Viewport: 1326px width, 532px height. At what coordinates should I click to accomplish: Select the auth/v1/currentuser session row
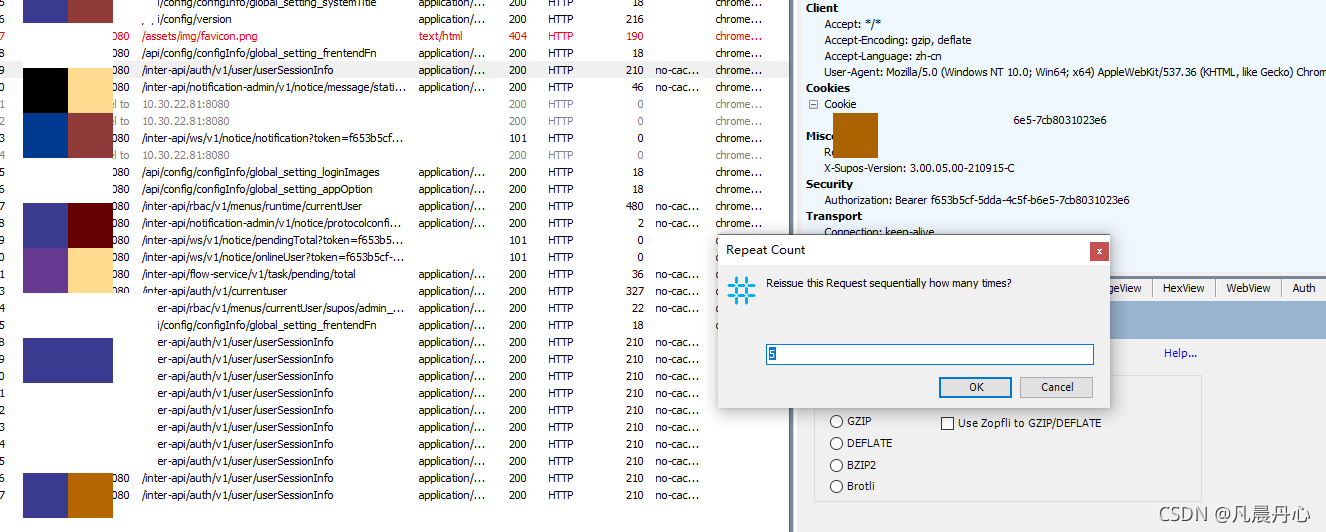click(x=395, y=291)
